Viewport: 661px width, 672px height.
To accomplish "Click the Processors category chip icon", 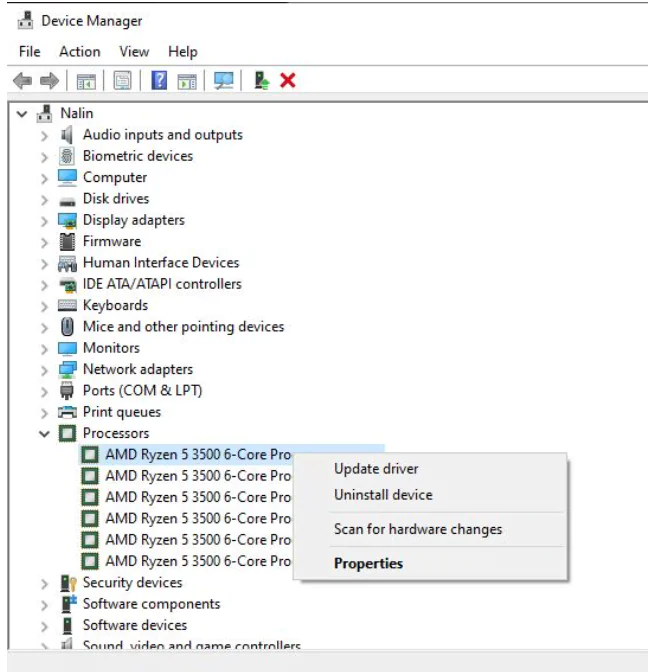I will 67,433.
